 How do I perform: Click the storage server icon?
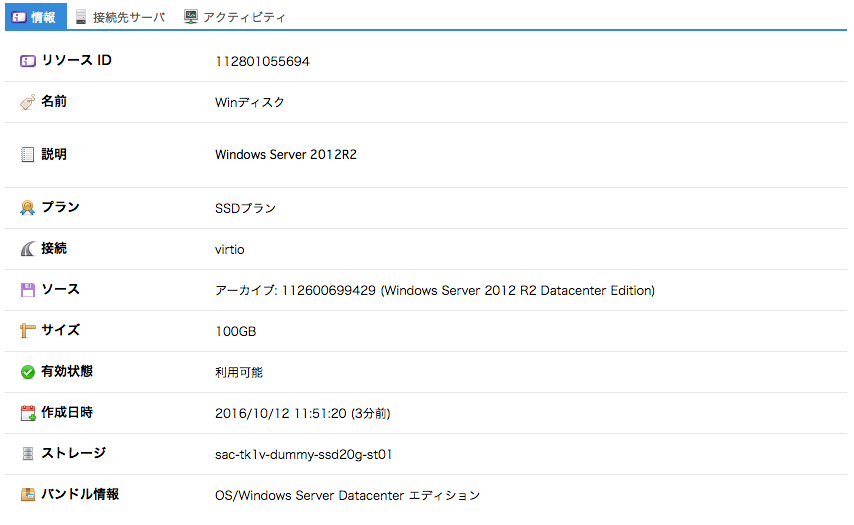coord(28,454)
